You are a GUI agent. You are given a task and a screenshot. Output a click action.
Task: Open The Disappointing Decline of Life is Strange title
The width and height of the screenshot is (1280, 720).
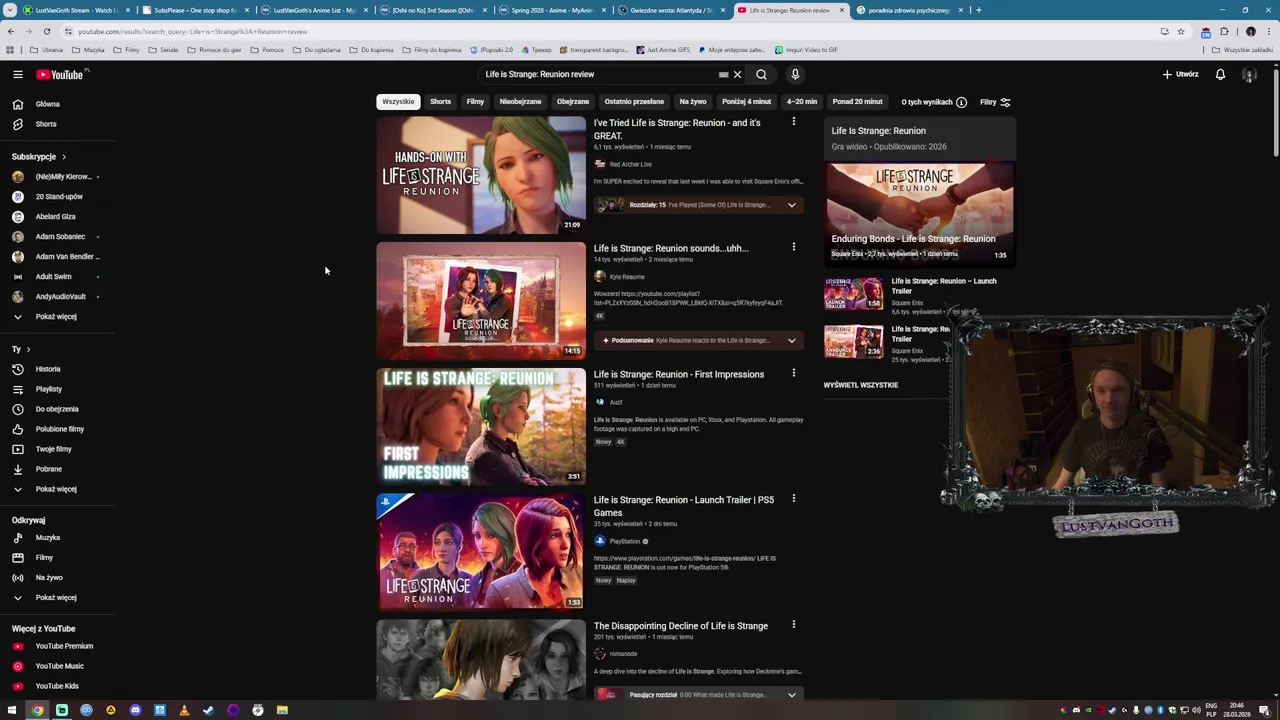681,626
